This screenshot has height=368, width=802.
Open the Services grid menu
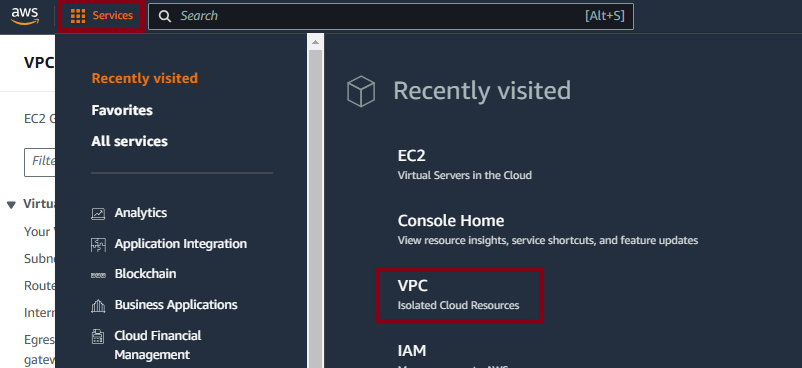[101, 16]
